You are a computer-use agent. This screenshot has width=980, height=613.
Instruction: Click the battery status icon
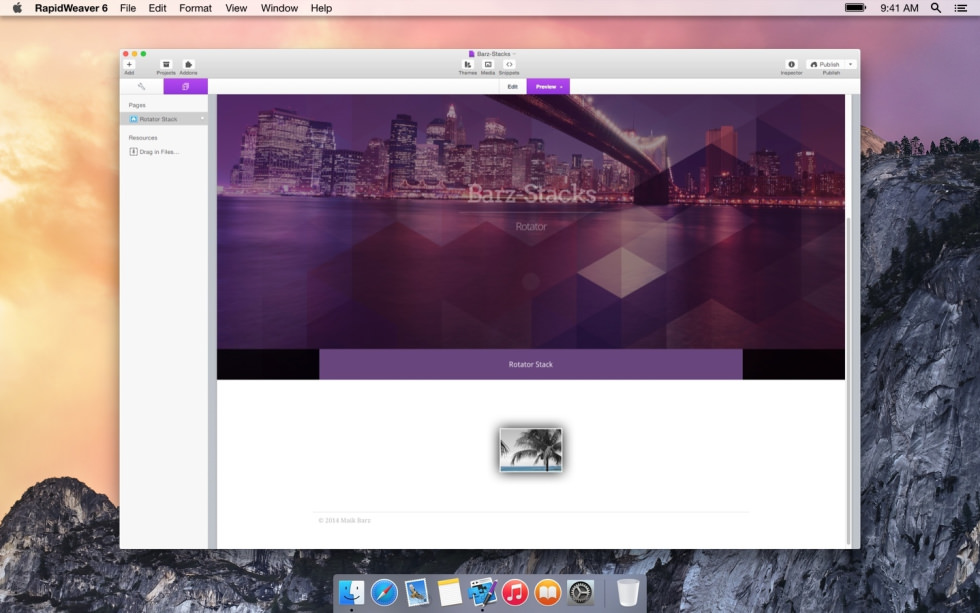coord(855,8)
